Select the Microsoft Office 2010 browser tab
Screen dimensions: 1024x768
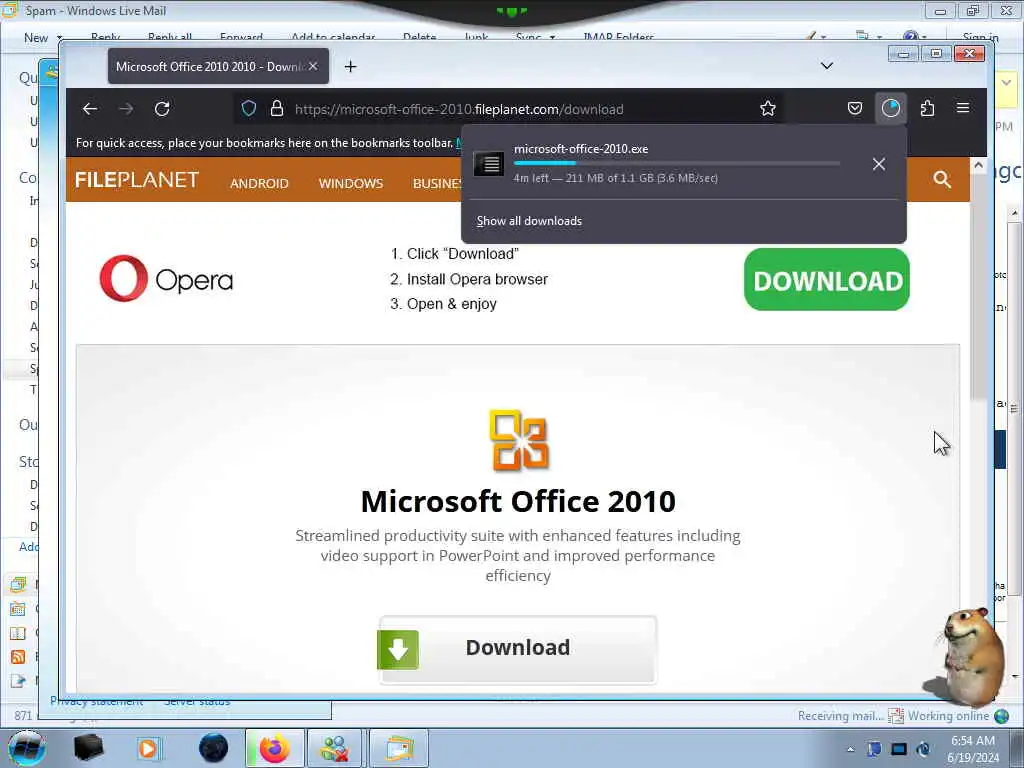218,67
